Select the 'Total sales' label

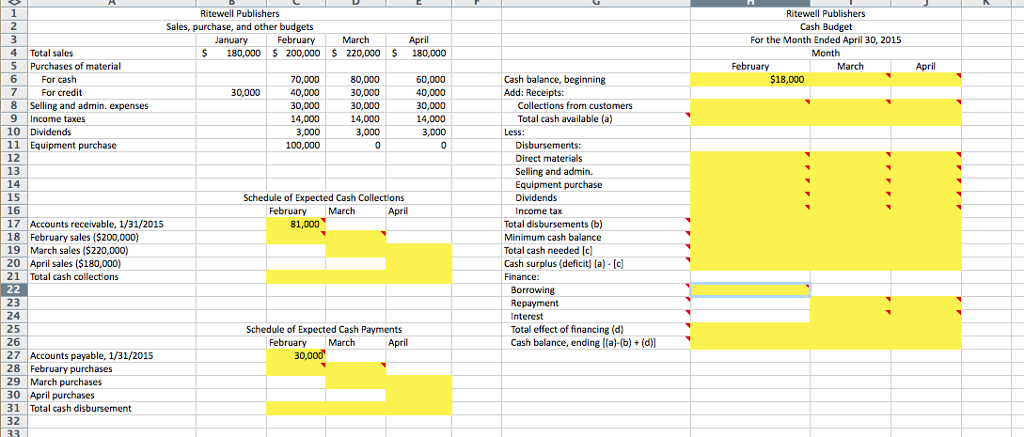[x=52, y=53]
